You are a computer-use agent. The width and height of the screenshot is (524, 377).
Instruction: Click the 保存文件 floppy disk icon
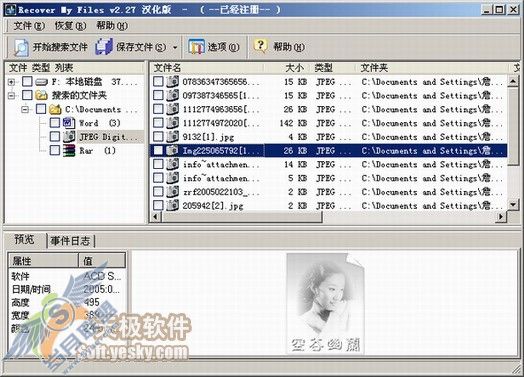click(104, 47)
